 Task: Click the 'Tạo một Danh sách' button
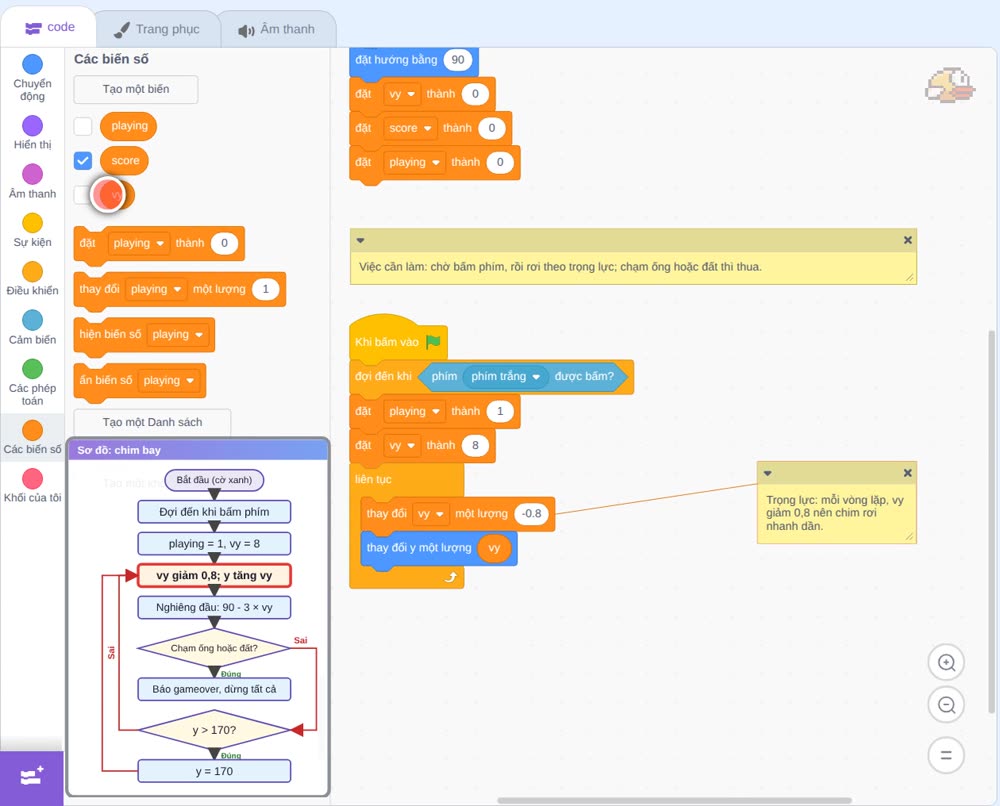click(x=152, y=422)
